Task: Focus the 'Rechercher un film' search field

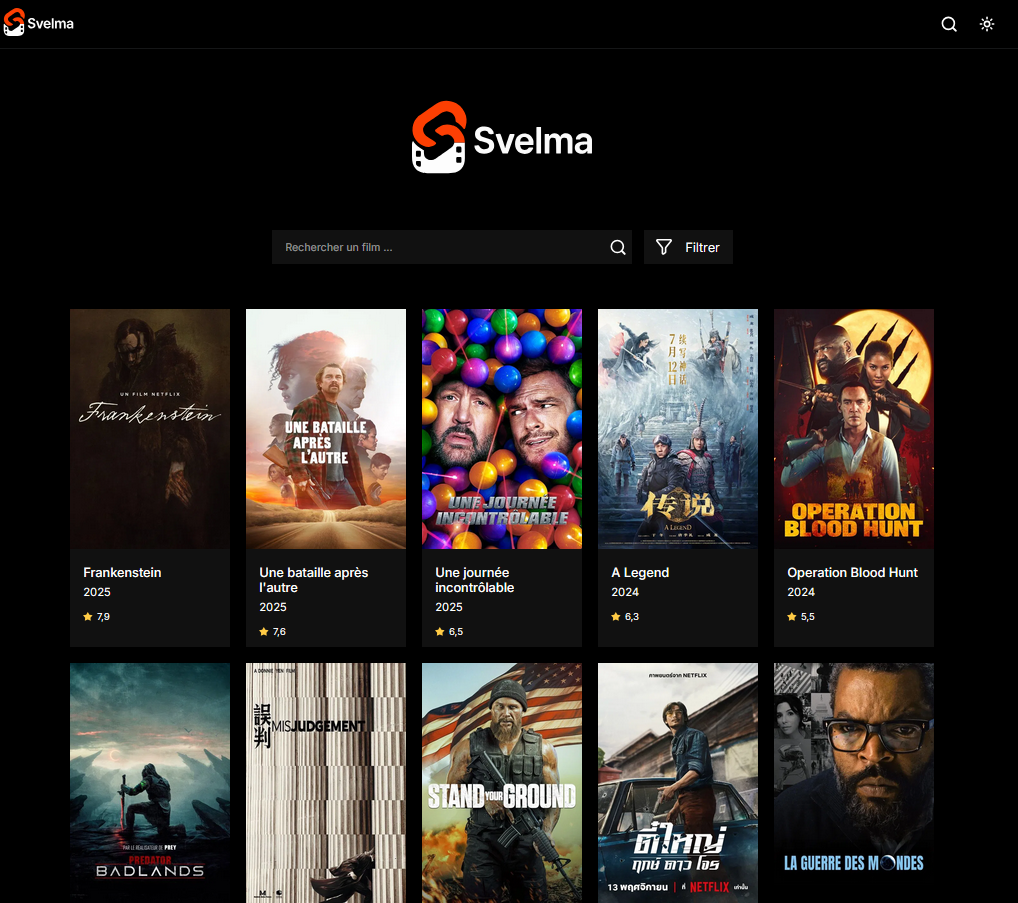Action: click(440, 247)
